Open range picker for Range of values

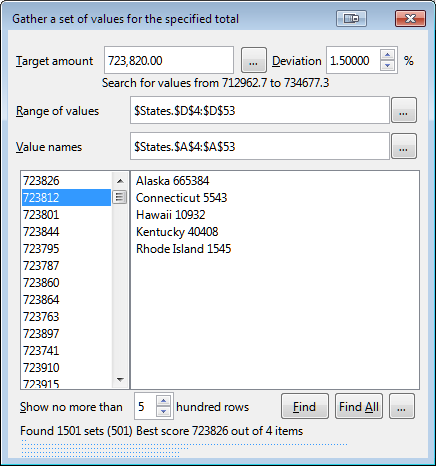click(x=403, y=110)
